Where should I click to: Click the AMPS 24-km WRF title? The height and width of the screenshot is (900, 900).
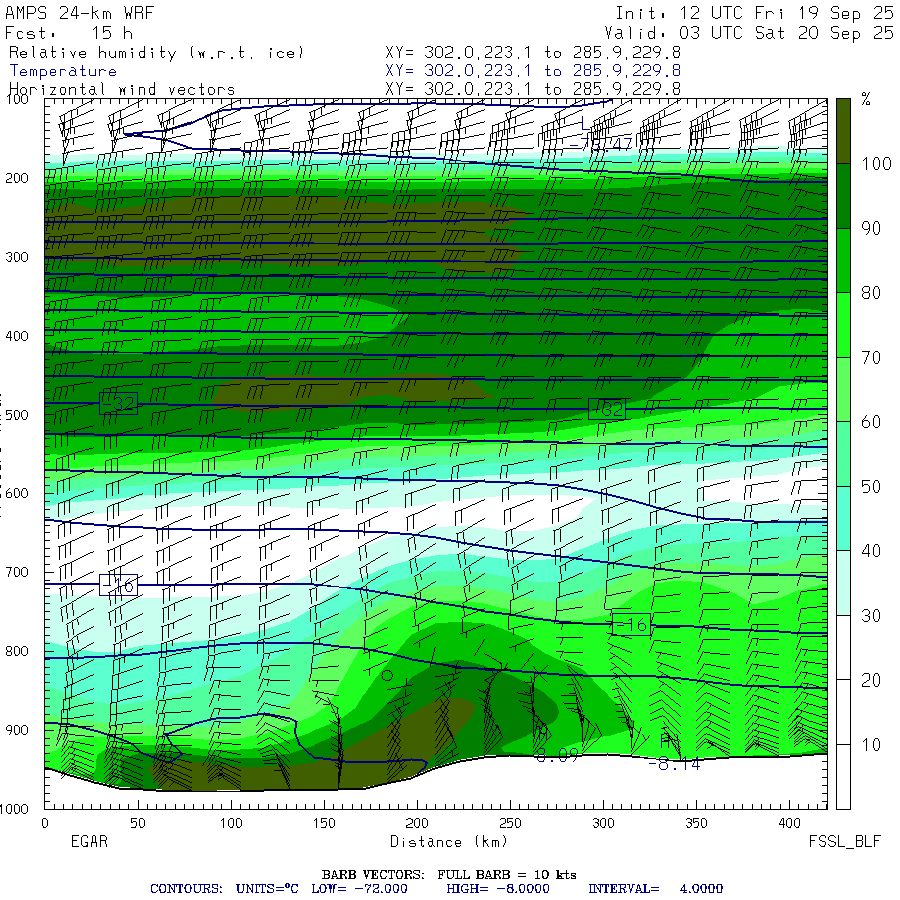pos(79,13)
